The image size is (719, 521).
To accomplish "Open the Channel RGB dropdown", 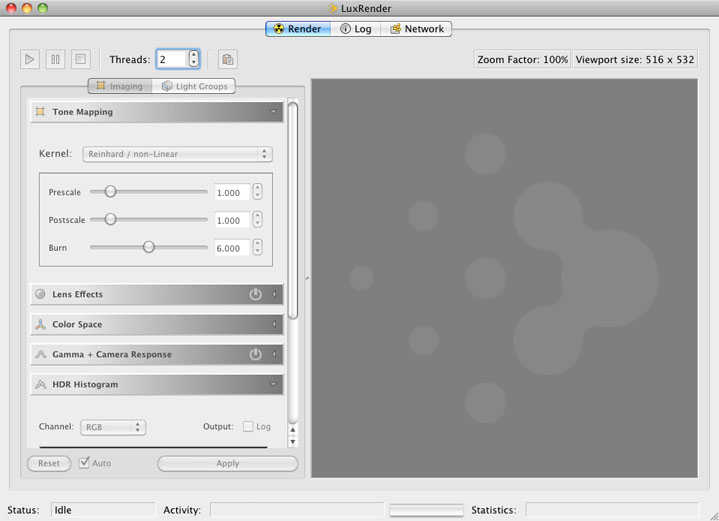I will 113,427.
